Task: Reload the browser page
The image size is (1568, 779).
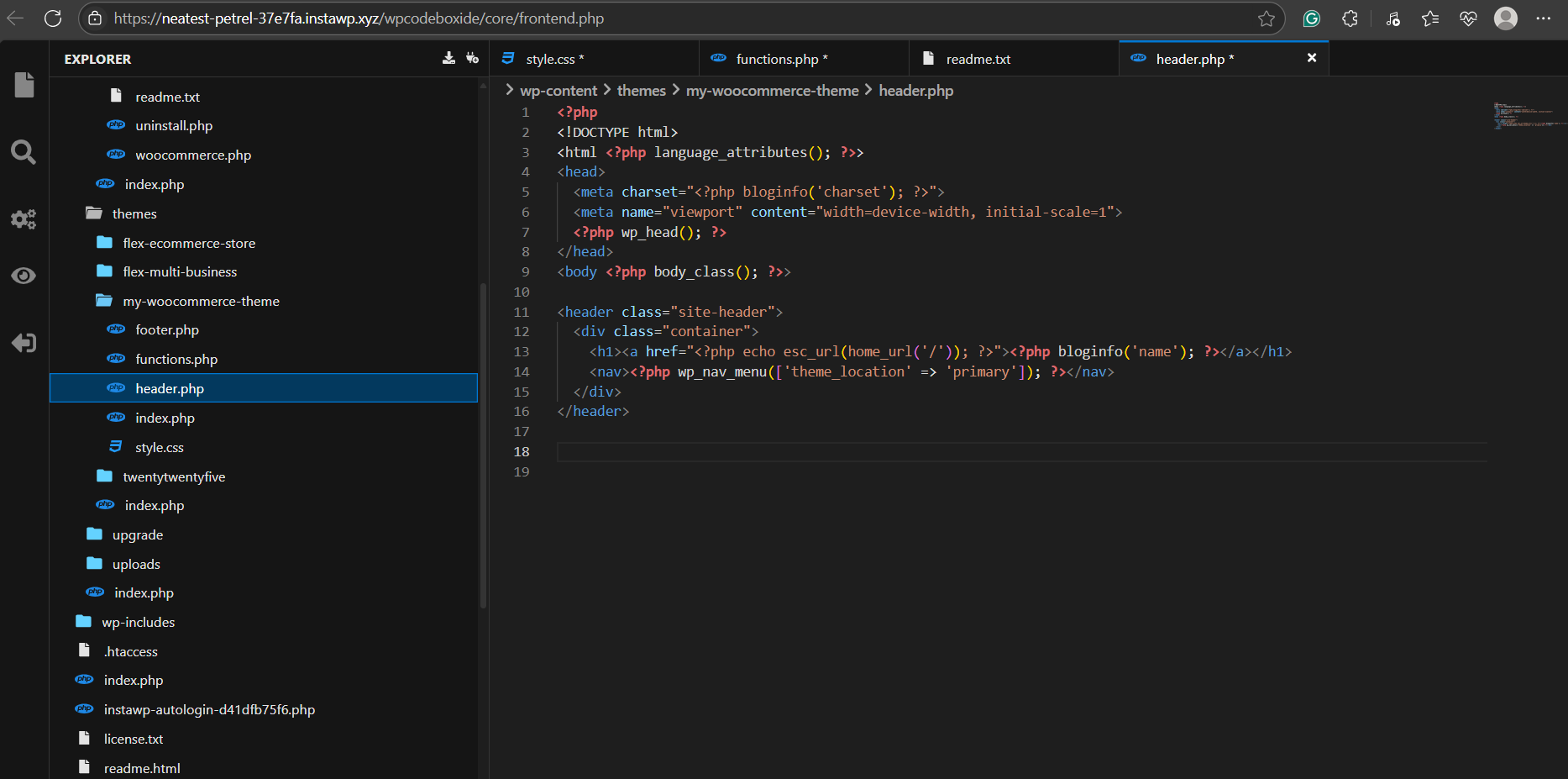Action: tap(53, 18)
